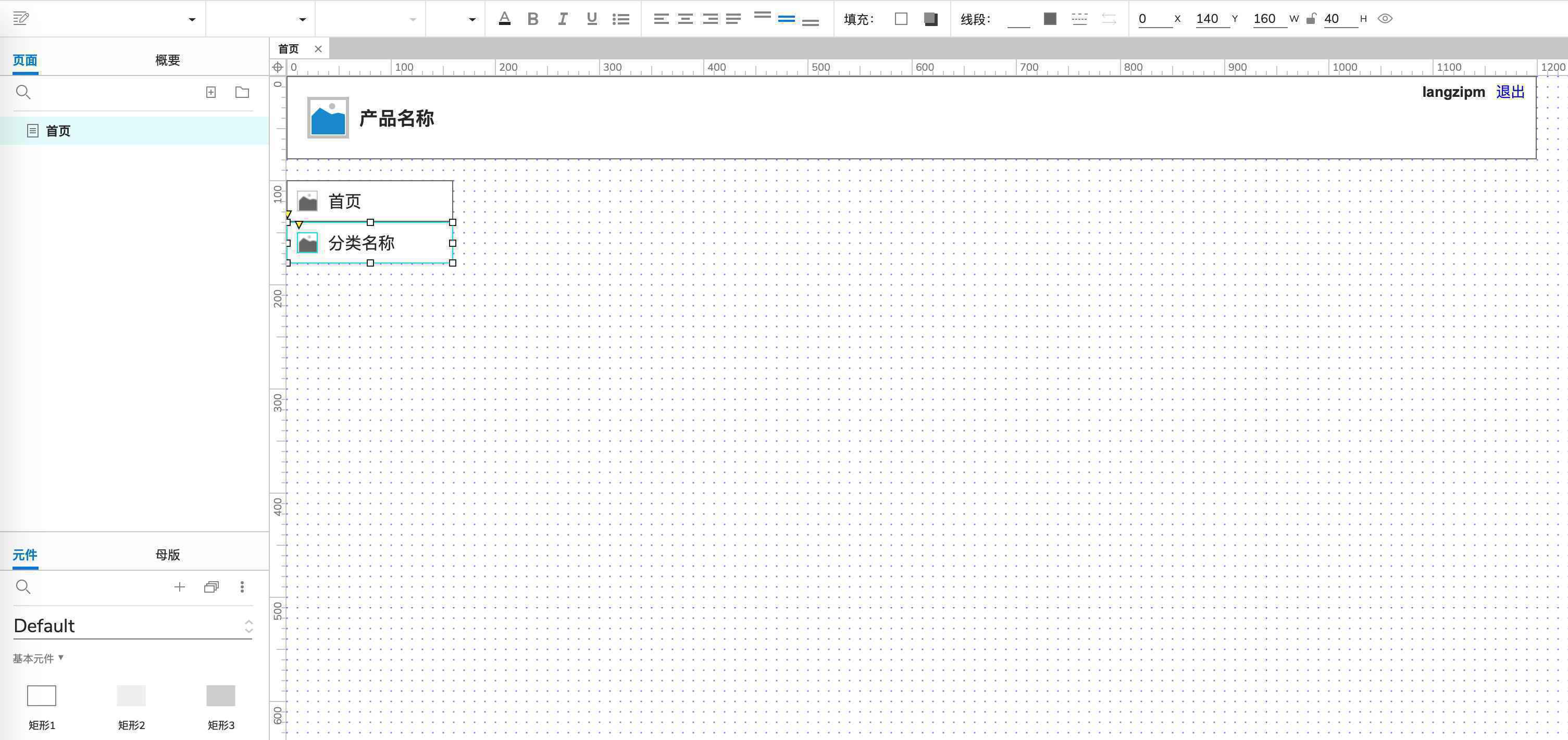Screen dimensions: 1568x740
Task: Edit the Y position field
Action: [x=1212, y=19]
